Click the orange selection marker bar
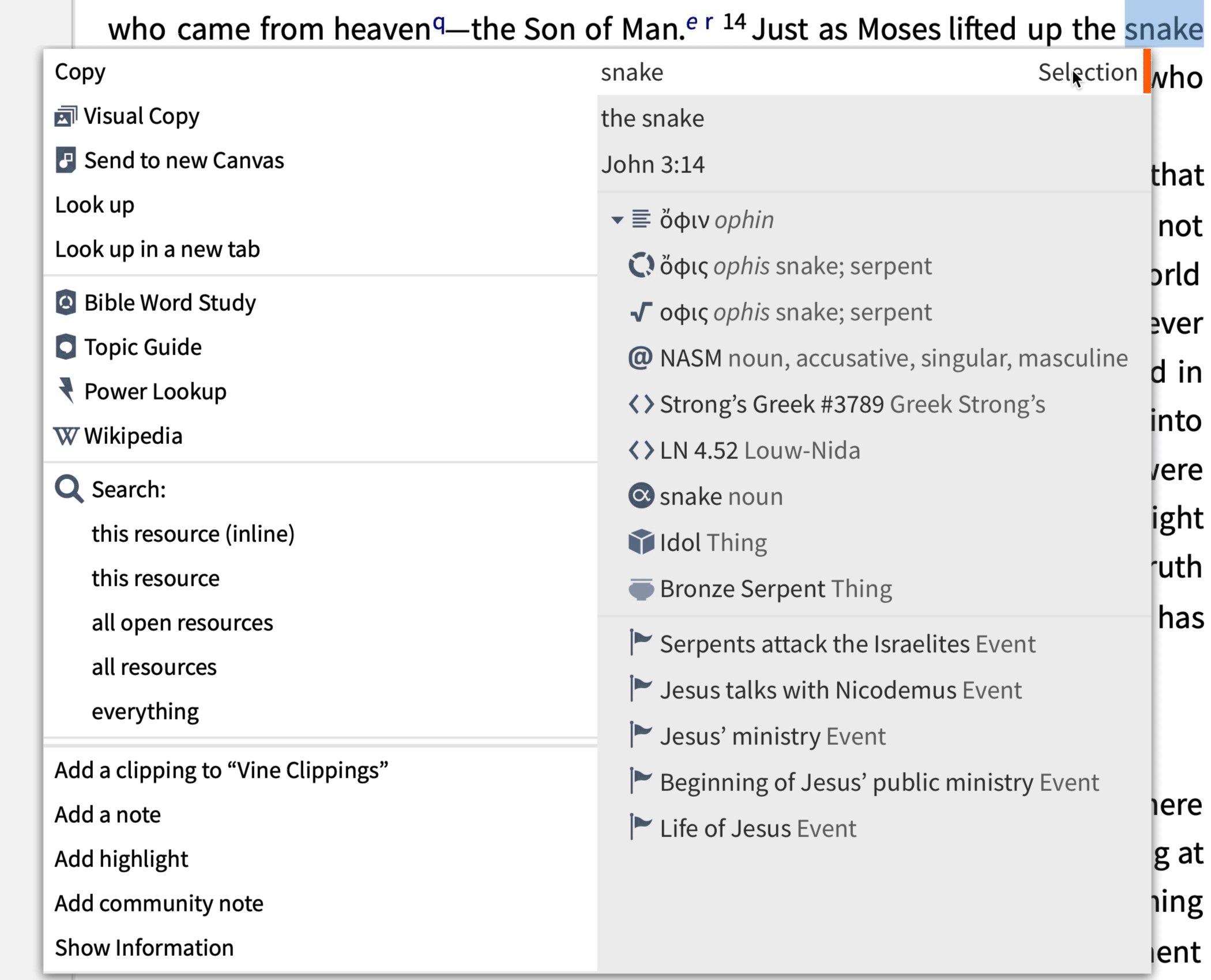The image size is (1211, 980). (x=1147, y=71)
